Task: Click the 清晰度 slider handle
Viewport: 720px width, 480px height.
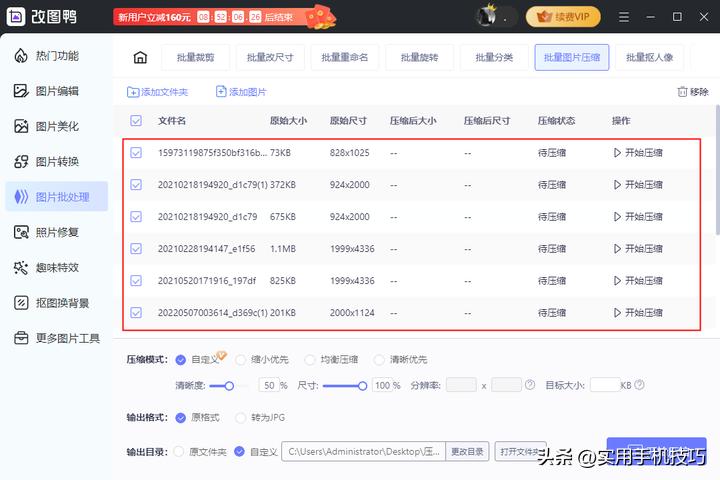Action: pyautogui.click(x=229, y=386)
